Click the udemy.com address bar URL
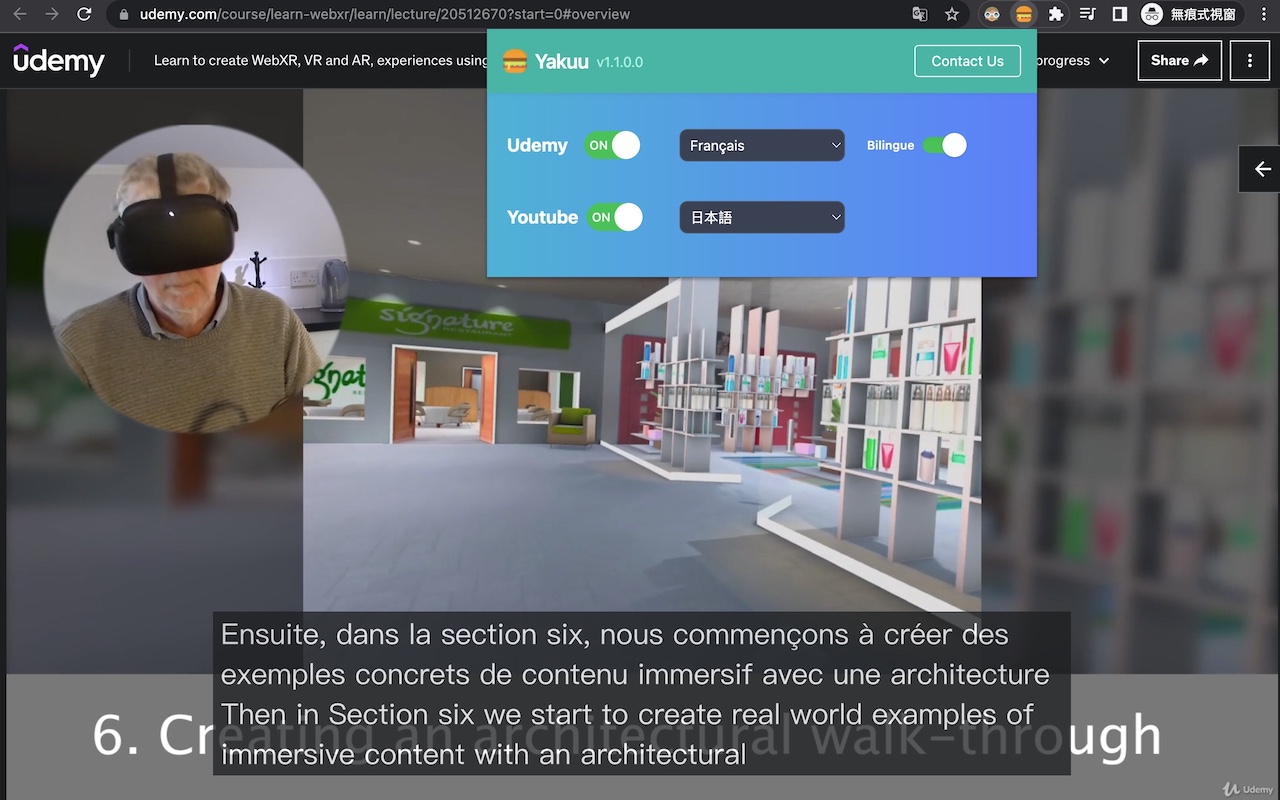Viewport: 1280px width, 800px height. [x=384, y=15]
